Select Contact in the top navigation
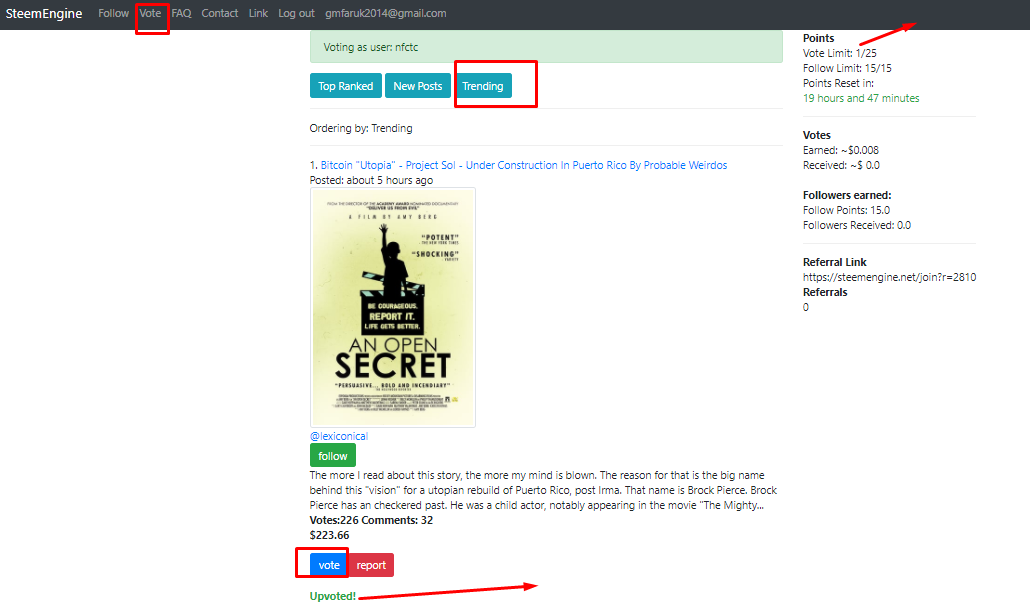Screen dimensions: 1030x610 click(x=219, y=13)
